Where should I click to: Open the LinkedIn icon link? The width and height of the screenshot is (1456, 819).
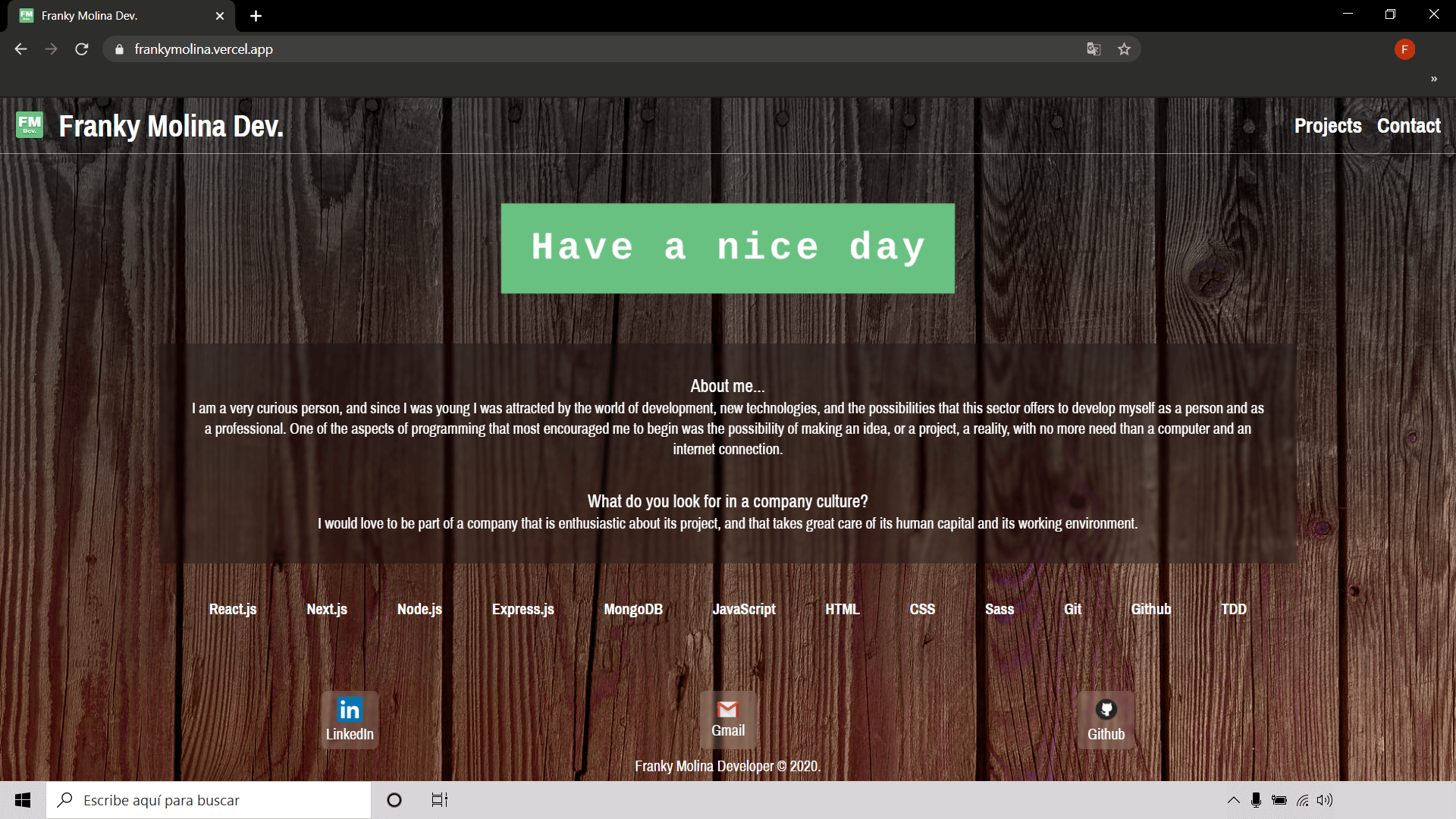pos(350,720)
